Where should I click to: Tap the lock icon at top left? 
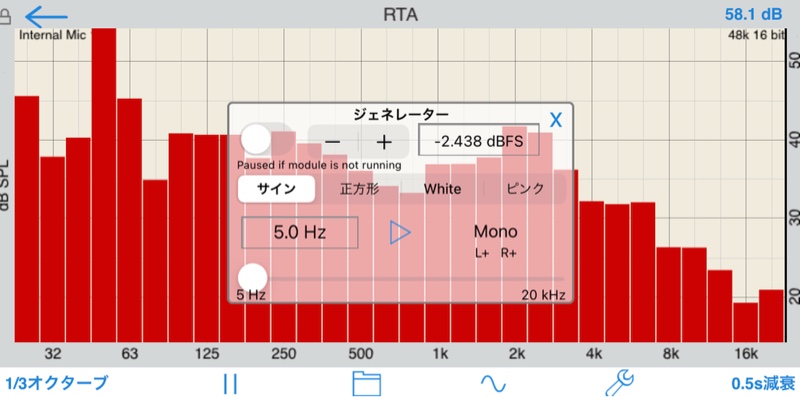5,18
